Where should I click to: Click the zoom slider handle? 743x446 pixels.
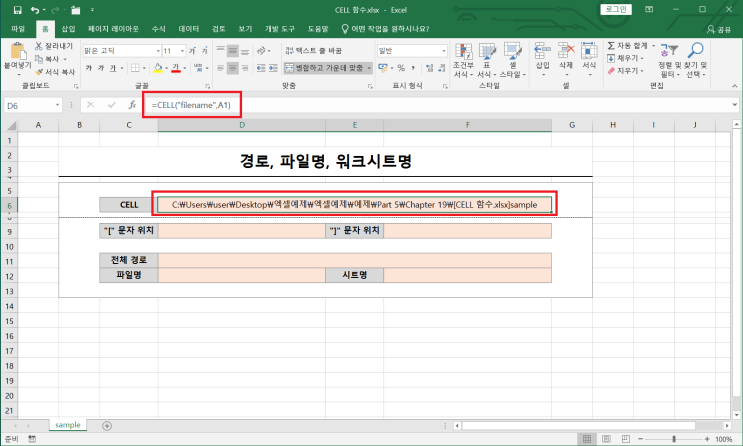674,439
